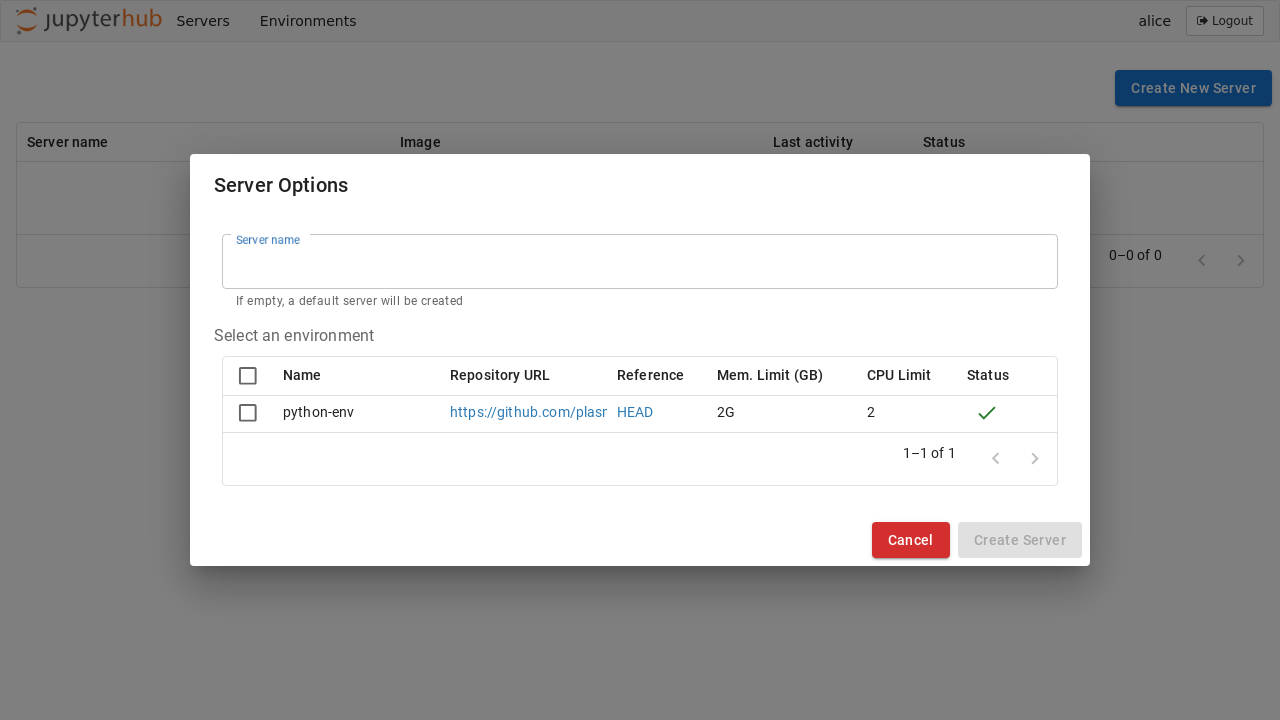Click the HEAD reference link
The height and width of the screenshot is (720, 1280).
pyautogui.click(x=635, y=412)
